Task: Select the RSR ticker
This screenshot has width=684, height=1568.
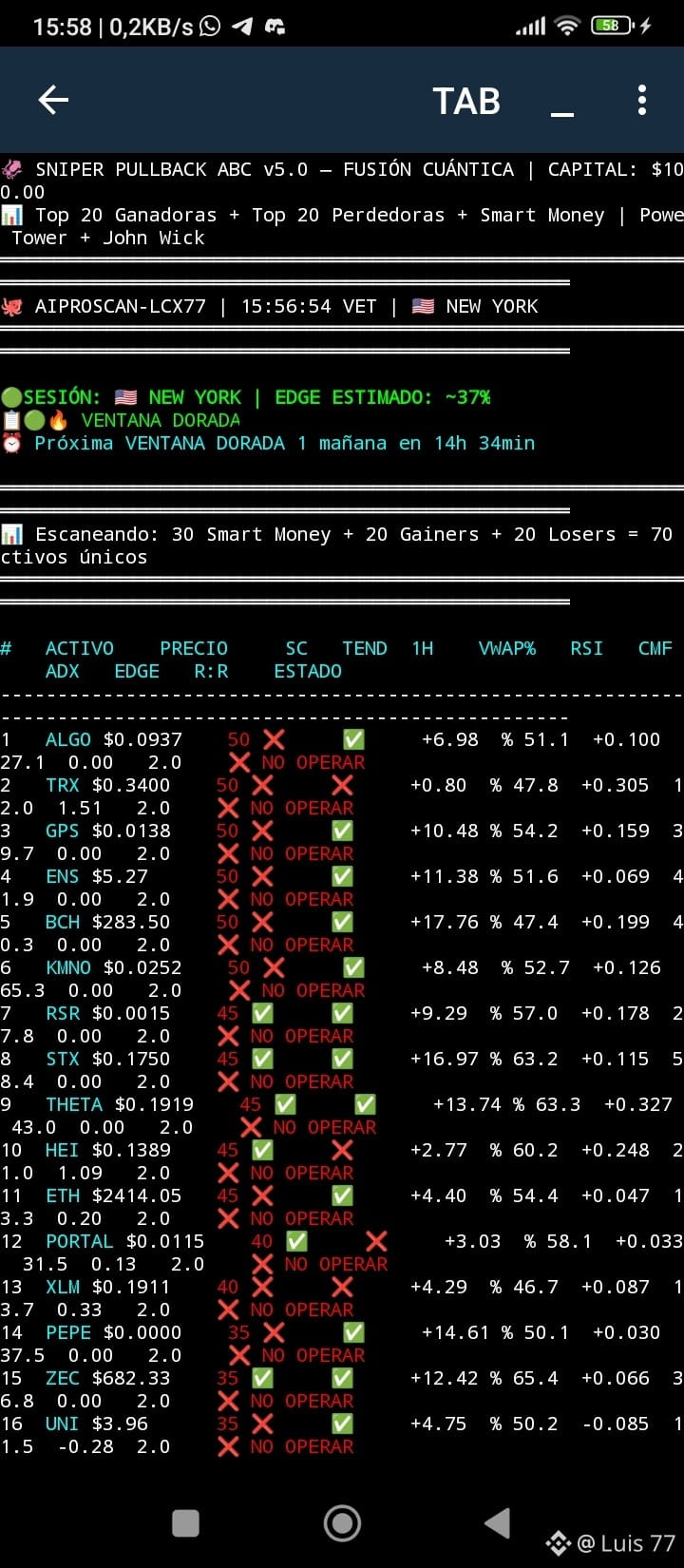Action: [63, 1013]
